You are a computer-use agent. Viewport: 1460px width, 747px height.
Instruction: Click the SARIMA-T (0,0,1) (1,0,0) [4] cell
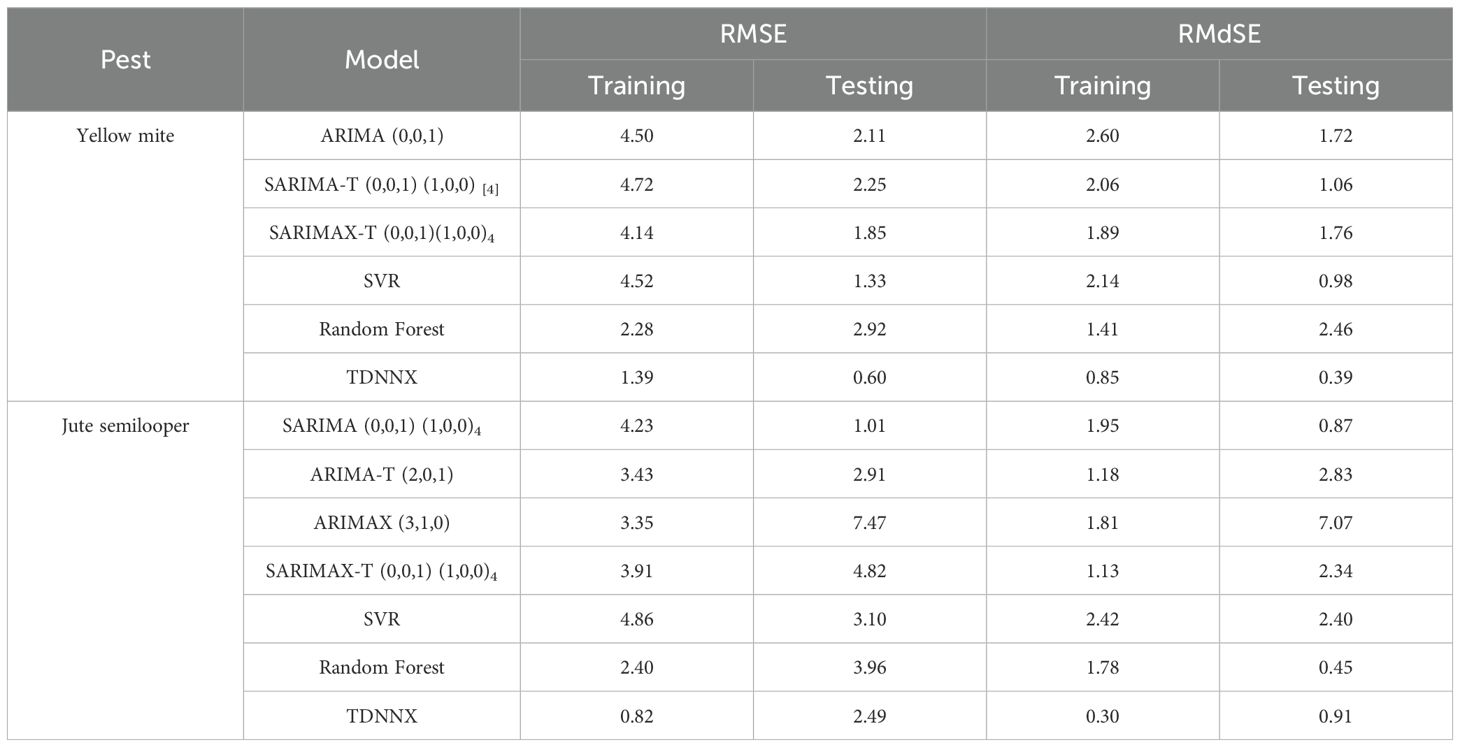click(381, 184)
